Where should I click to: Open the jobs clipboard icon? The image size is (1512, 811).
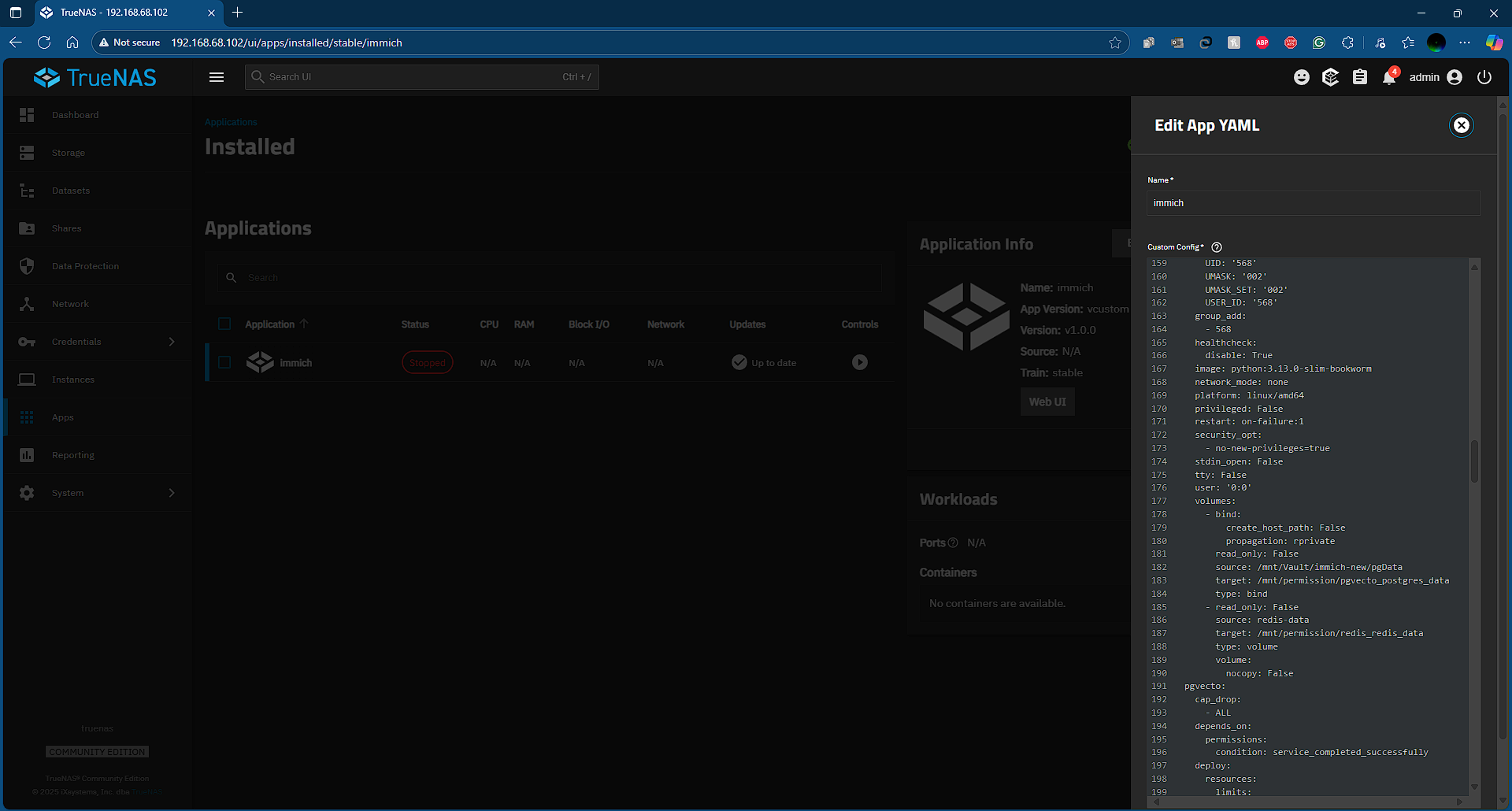pos(1360,77)
